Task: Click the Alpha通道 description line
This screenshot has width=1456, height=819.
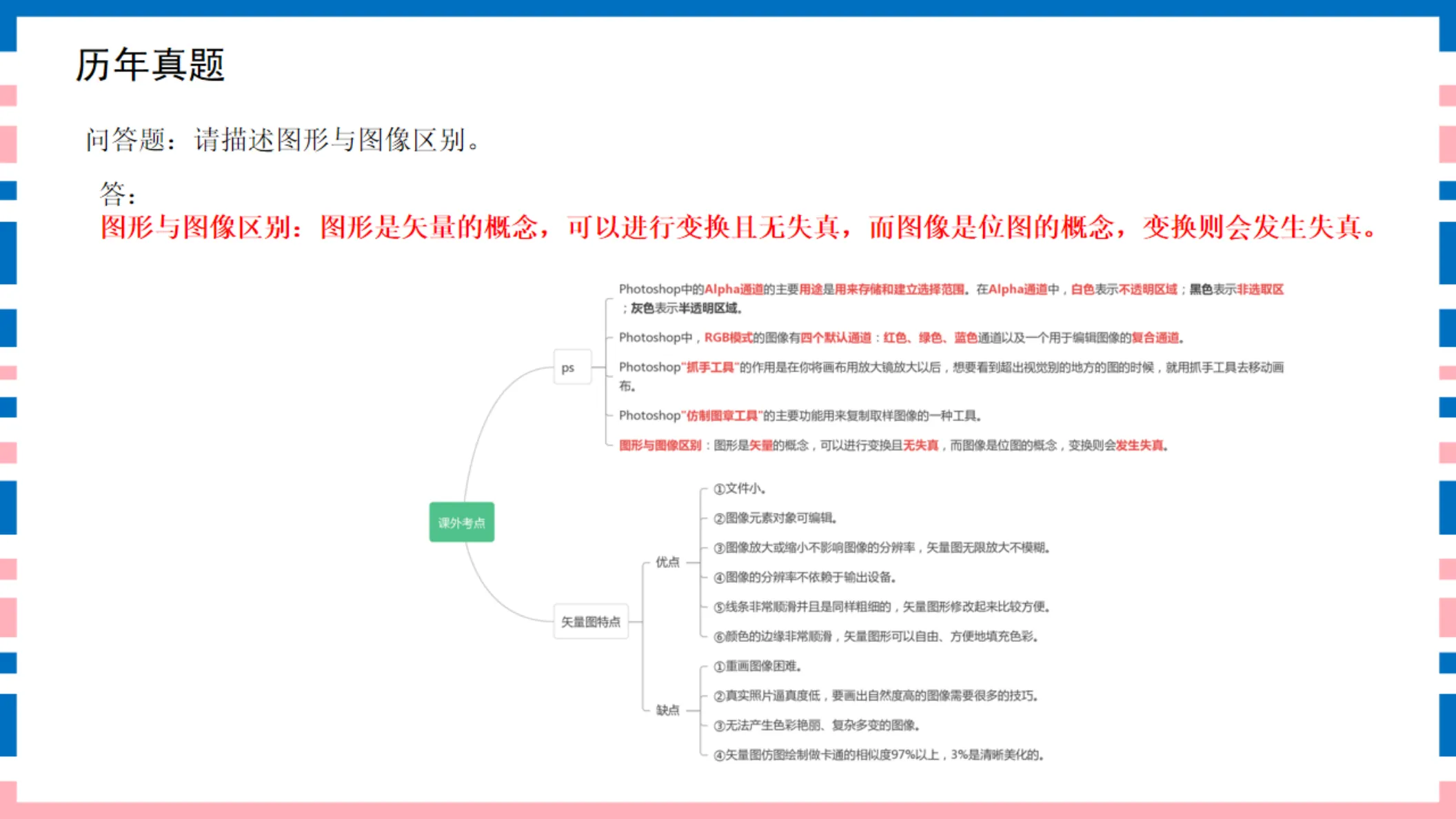Action: [951, 290]
